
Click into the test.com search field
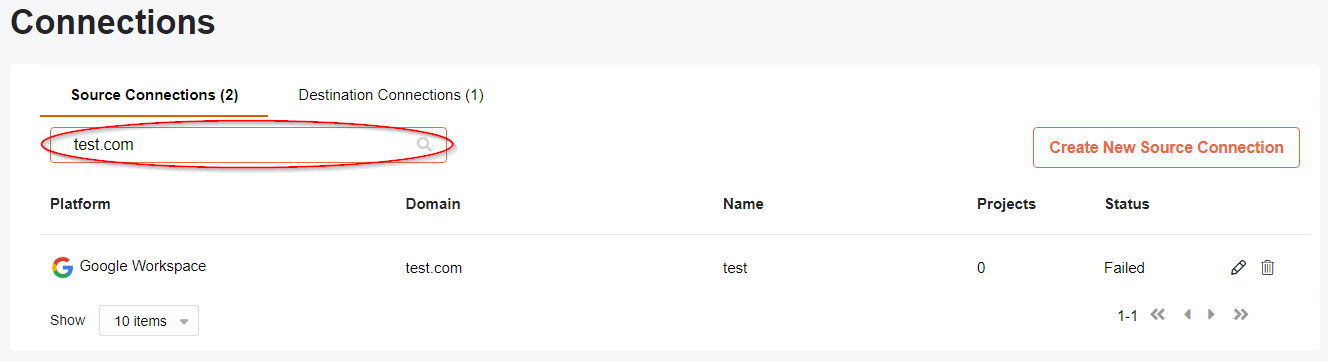(x=248, y=145)
